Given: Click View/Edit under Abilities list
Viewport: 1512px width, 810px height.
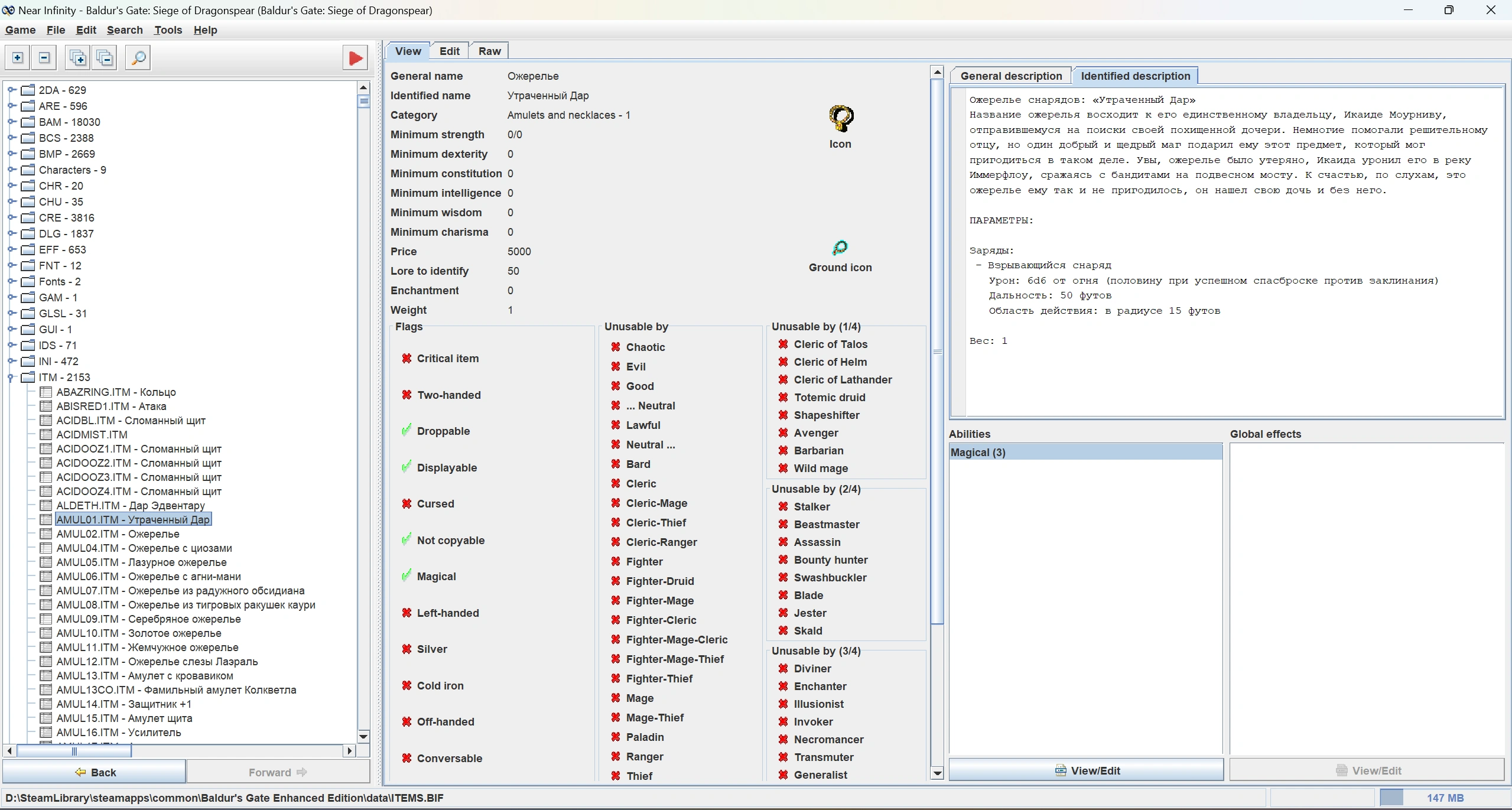Looking at the screenshot, I should tap(1086, 770).
